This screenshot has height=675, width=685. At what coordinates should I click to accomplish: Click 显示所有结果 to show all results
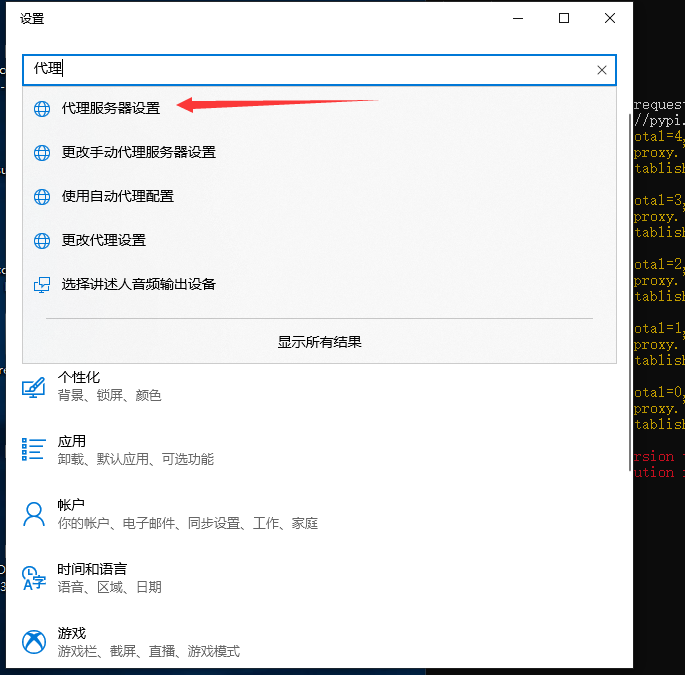pyautogui.click(x=319, y=342)
